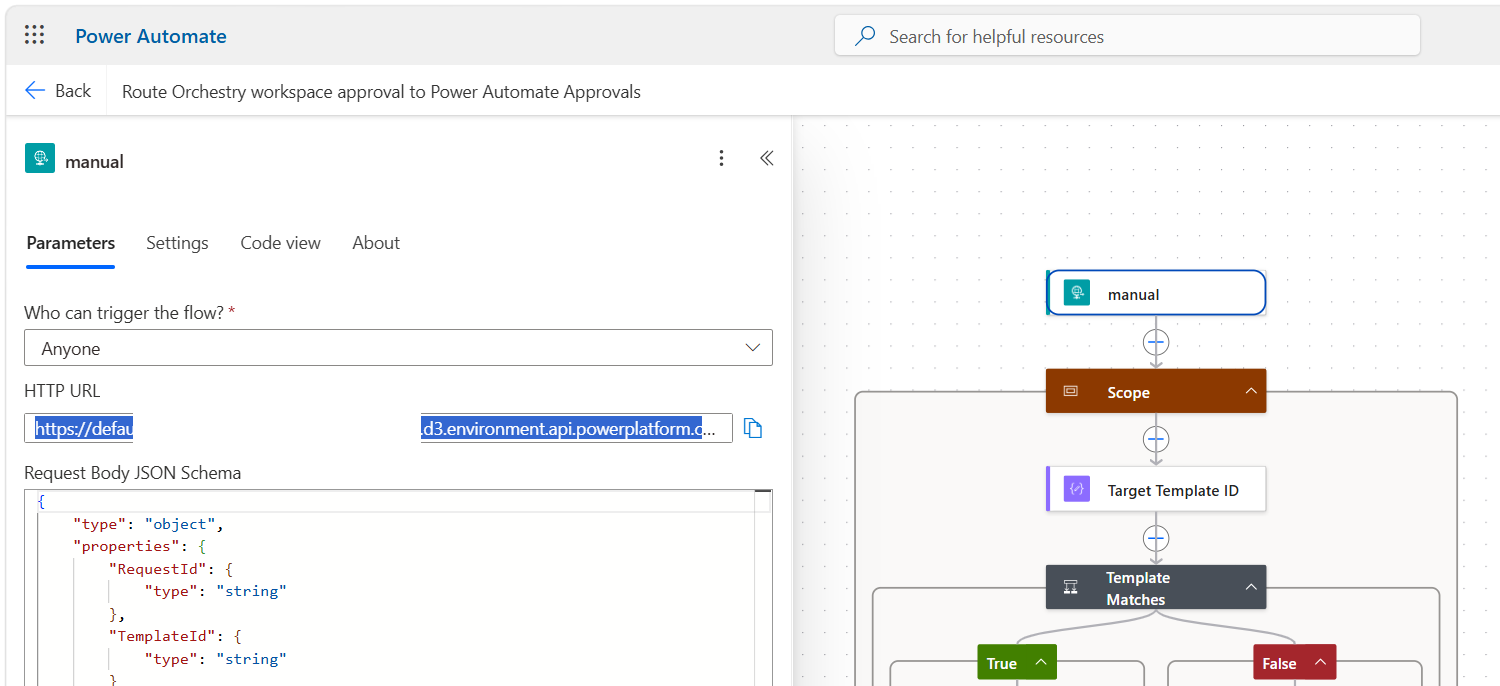The height and width of the screenshot is (686, 1500).
Task: Open the About tab
Action: pyautogui.click(x=376, y=243)
